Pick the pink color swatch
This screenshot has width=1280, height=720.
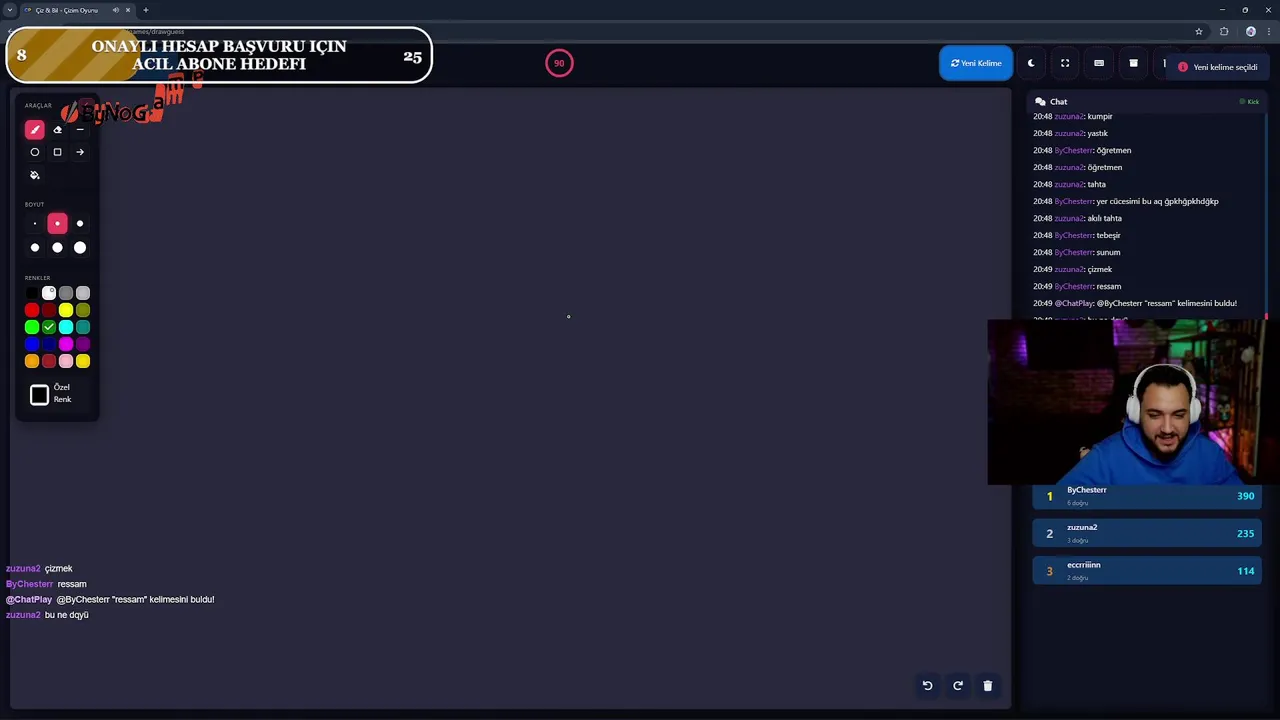66,361
